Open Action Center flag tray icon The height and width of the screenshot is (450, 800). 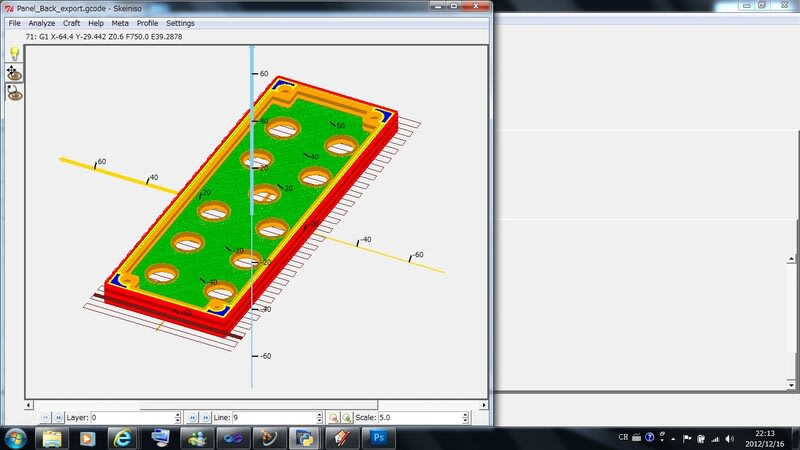click(x=687, y=438)
